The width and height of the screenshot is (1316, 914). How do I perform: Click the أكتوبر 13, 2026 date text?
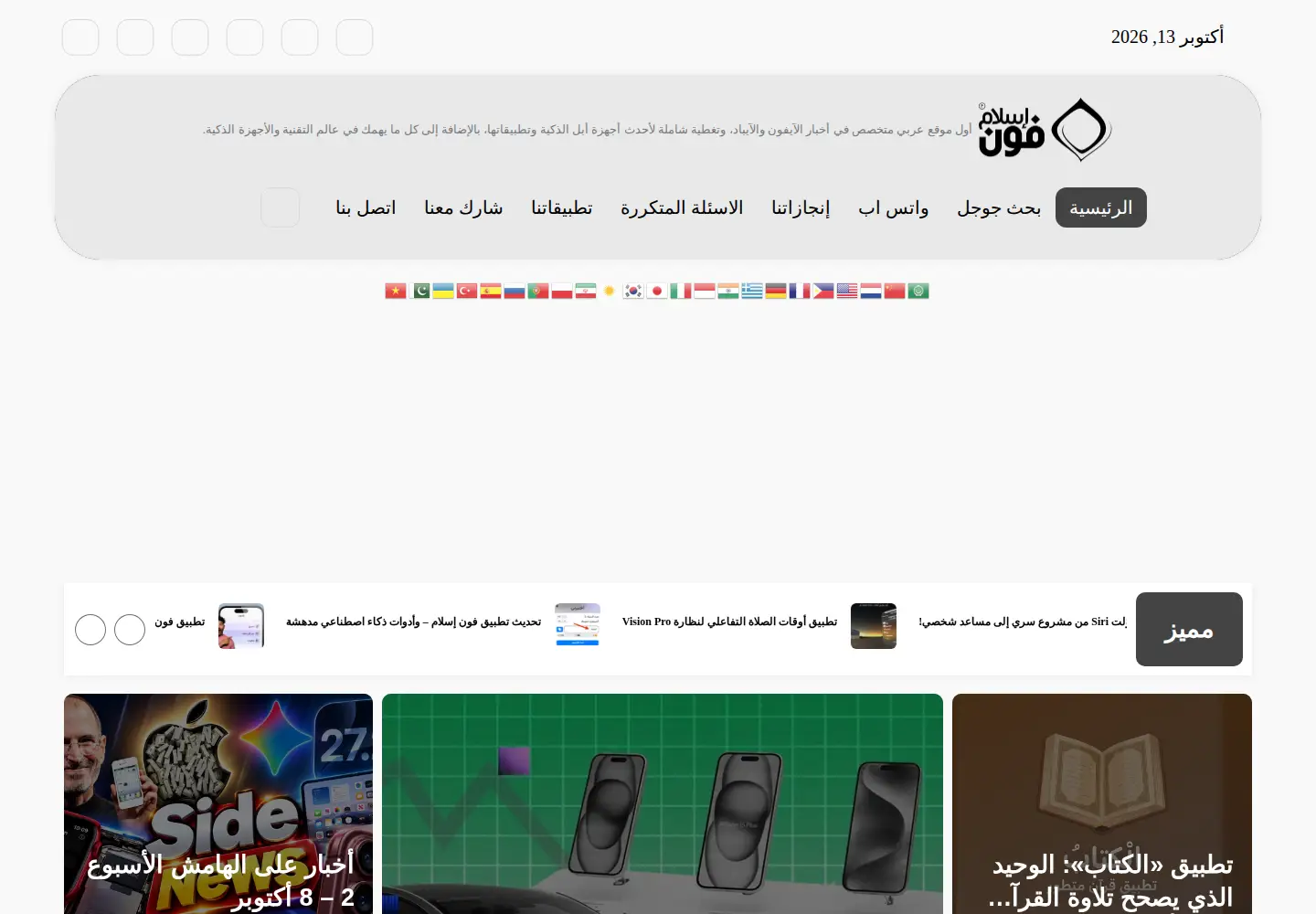click(x=1167, y=37)
